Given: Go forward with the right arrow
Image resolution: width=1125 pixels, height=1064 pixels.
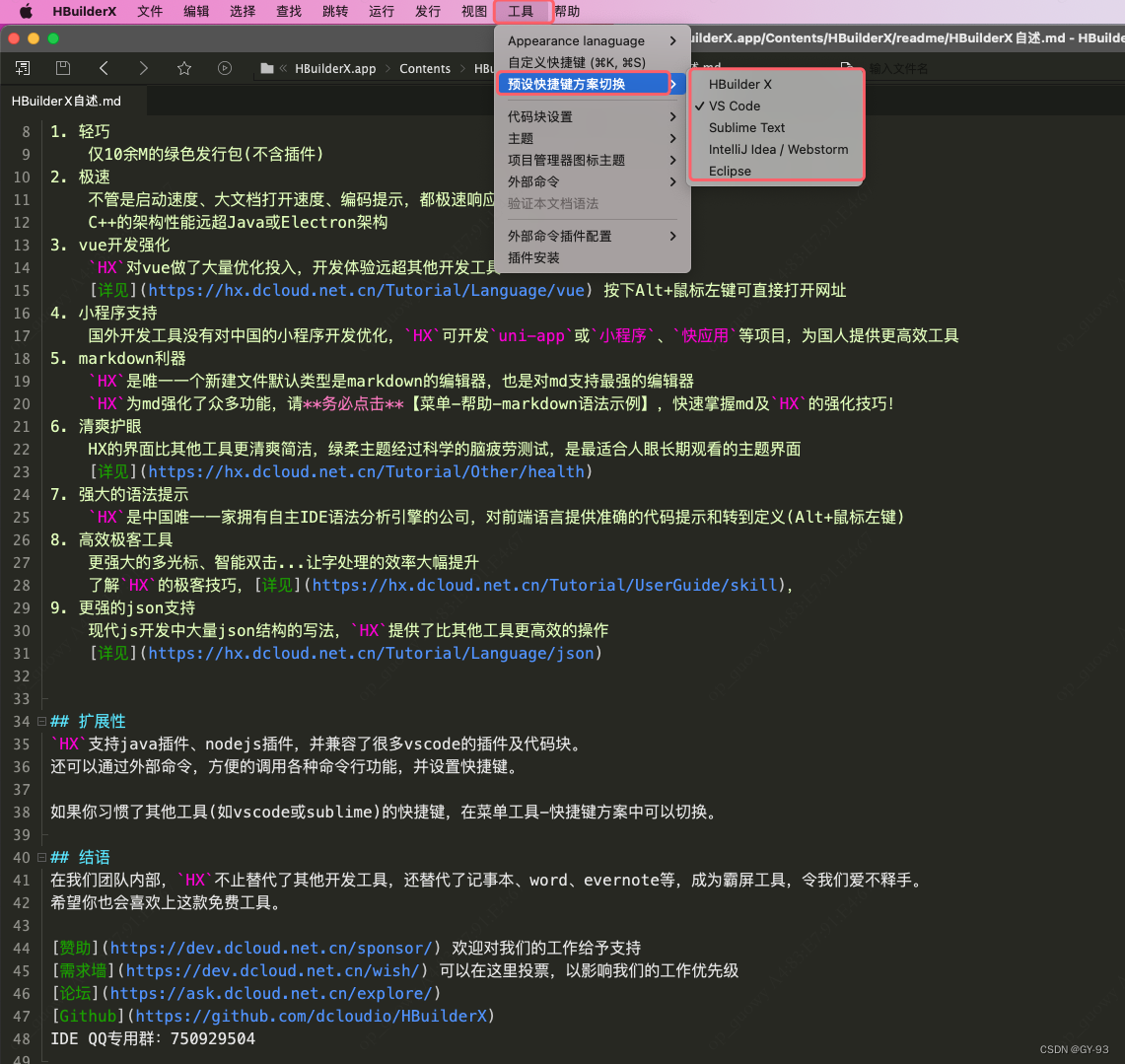Looking at the screenshot, I should [x=144, y=68].
